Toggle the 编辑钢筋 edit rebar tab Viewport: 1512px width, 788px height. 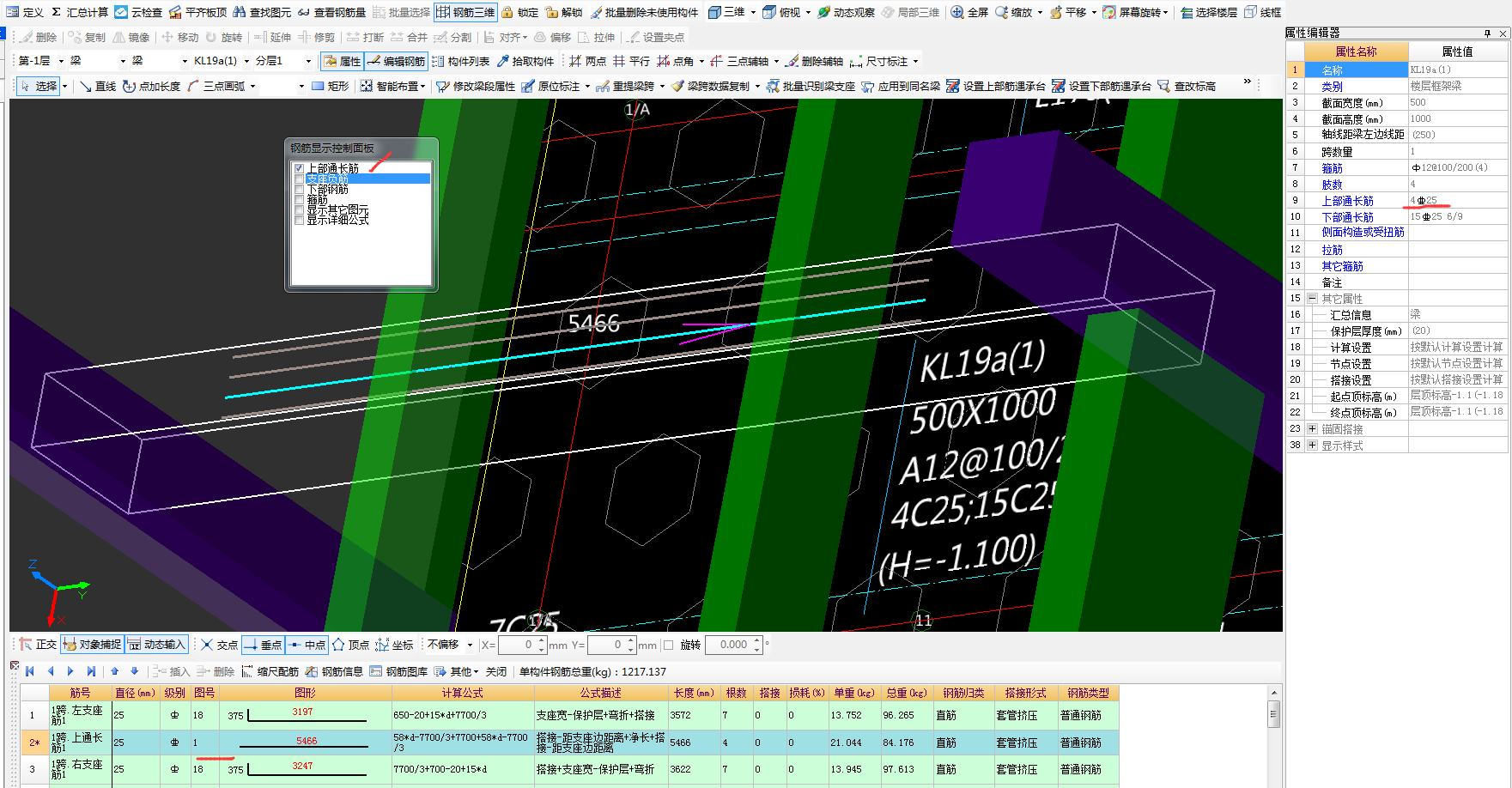(396, 61)
